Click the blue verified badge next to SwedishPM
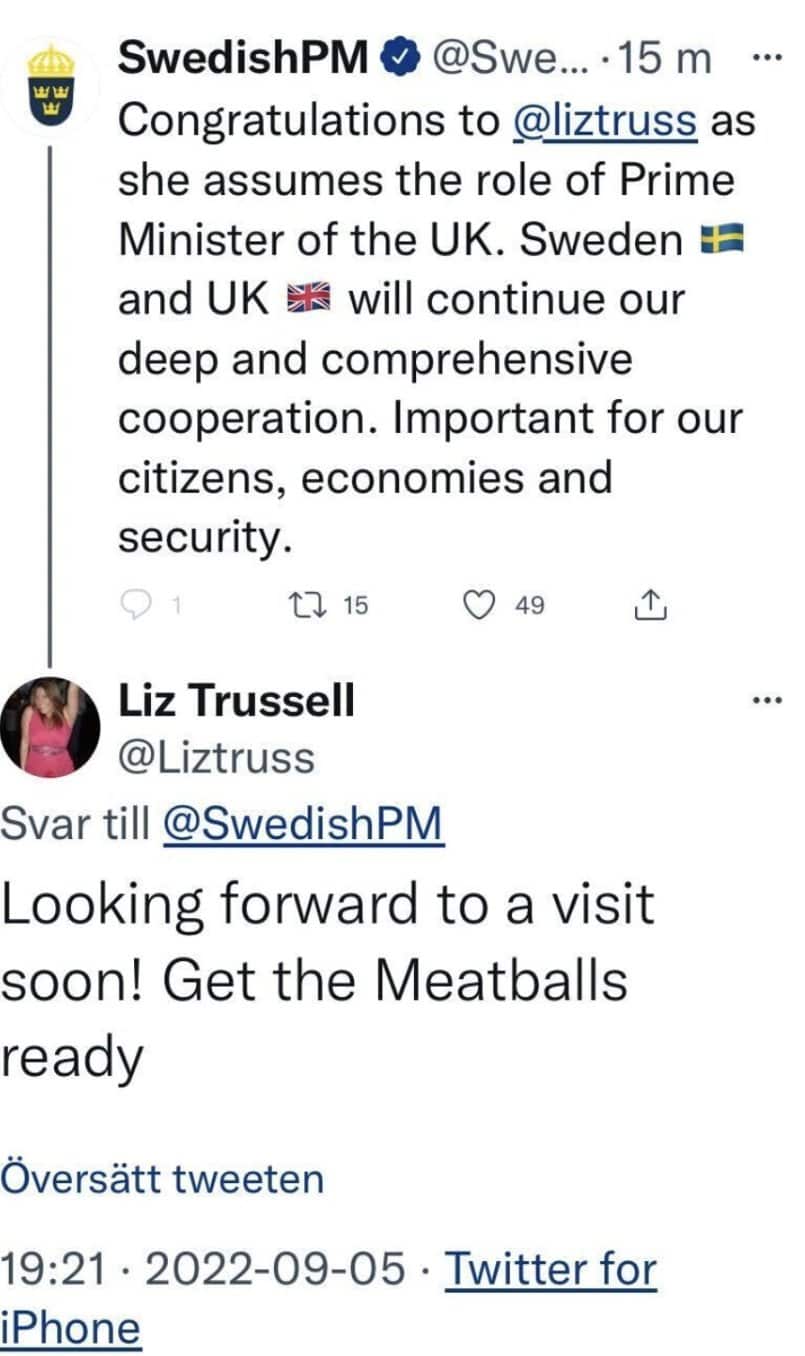This screenshot has height=1356, width=805. point(399,57)
